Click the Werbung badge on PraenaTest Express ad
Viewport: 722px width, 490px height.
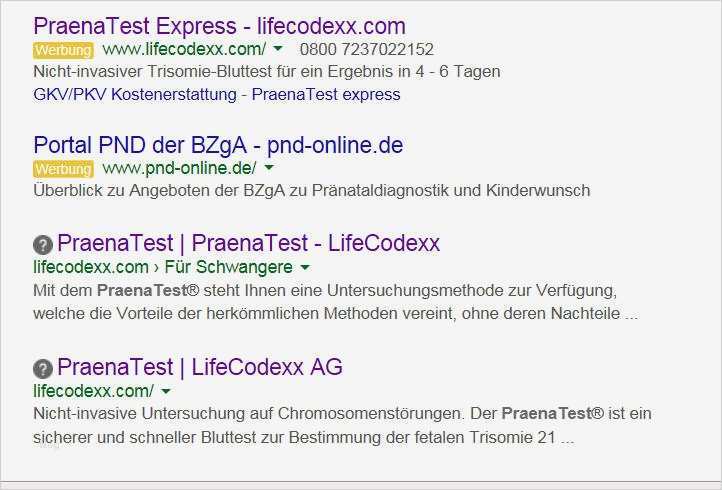click(x=63, y=50)
